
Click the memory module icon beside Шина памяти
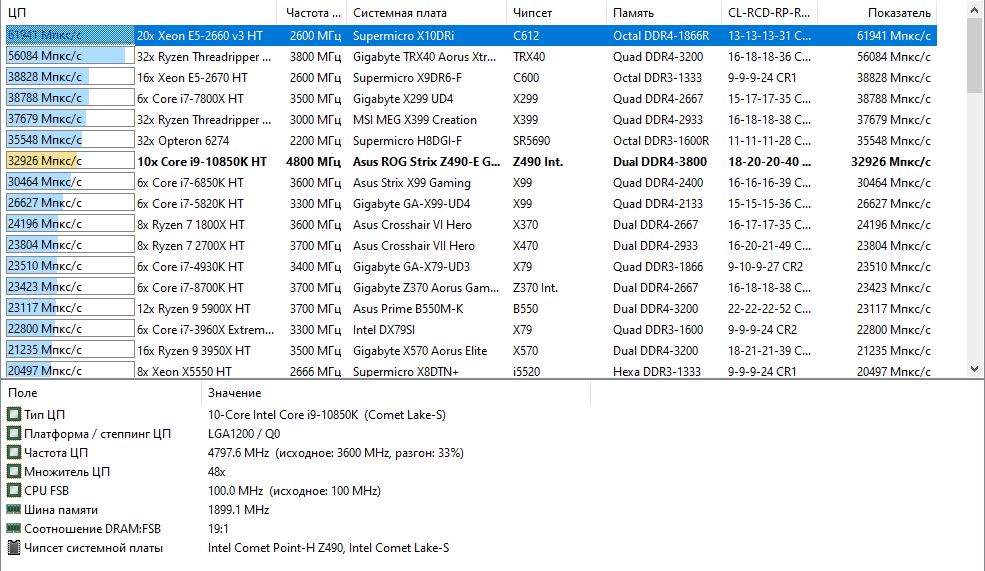13,509
